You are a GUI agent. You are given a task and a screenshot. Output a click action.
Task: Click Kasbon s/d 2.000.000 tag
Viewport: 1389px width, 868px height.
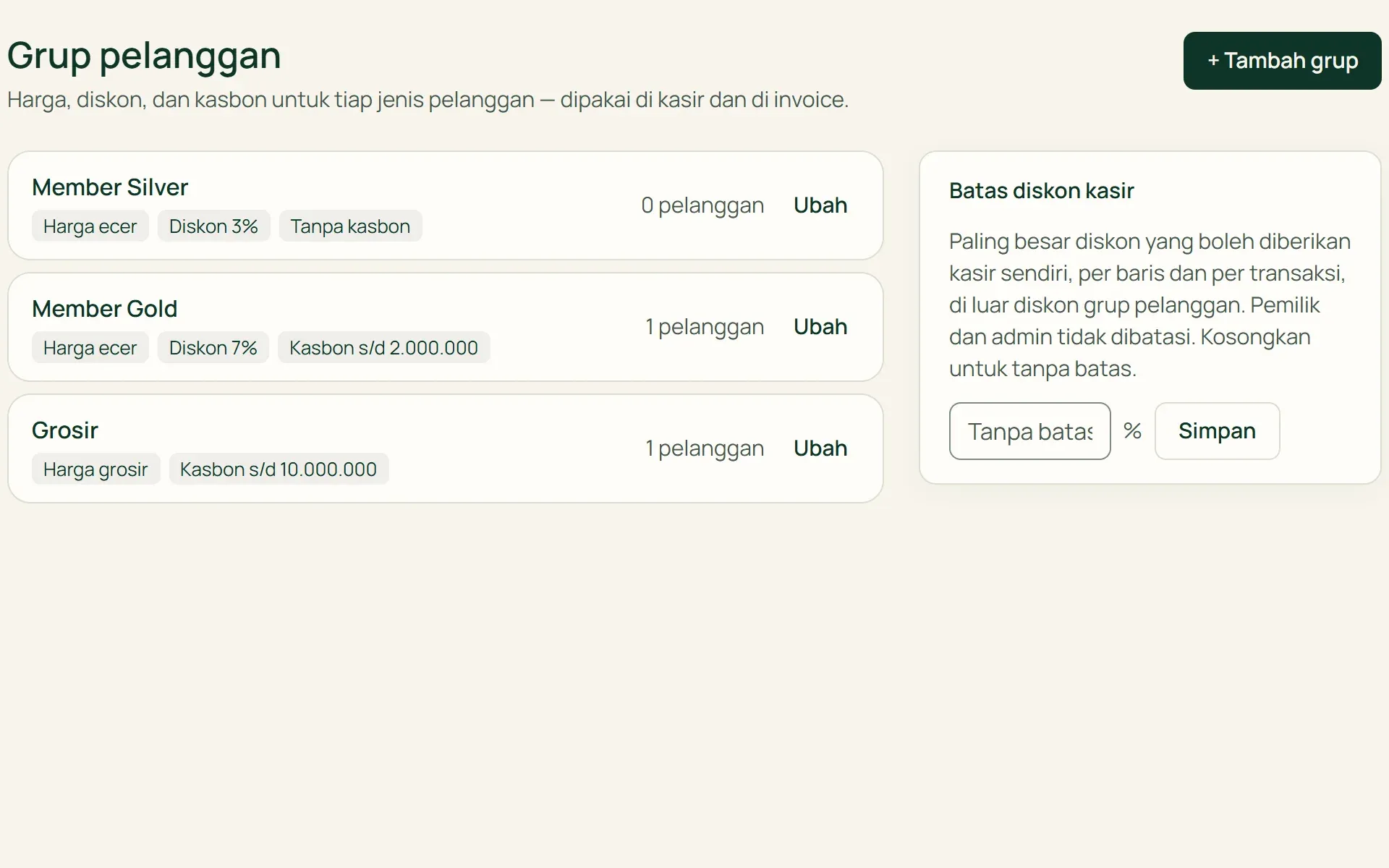(x=383, y=348)
